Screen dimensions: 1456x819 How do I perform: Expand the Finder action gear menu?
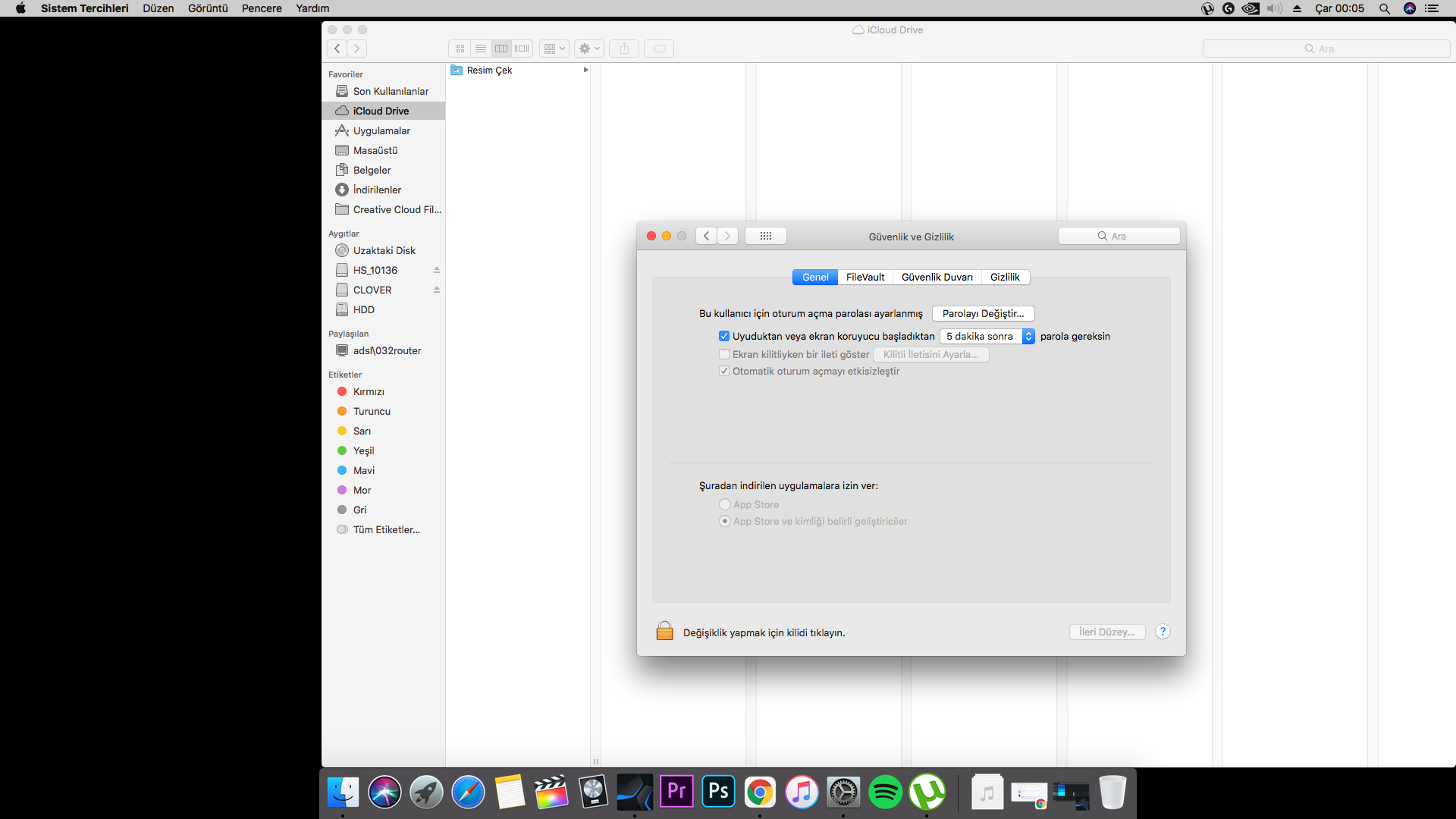tap(589, 49)
